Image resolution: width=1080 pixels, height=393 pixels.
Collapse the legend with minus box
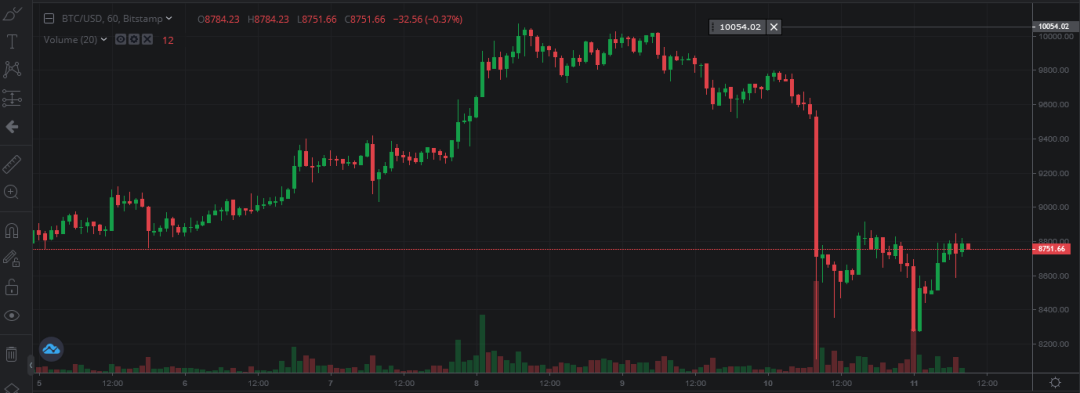[49, 19]
